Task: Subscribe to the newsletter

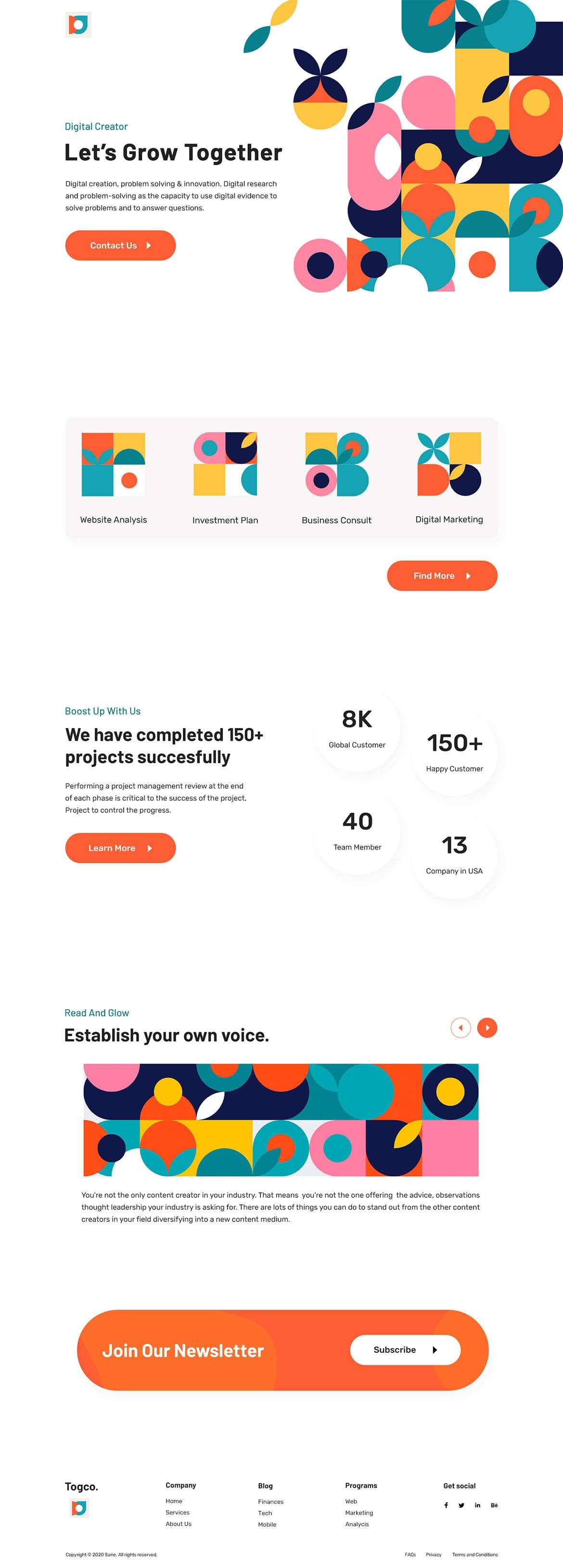Action: [405, 1350]
